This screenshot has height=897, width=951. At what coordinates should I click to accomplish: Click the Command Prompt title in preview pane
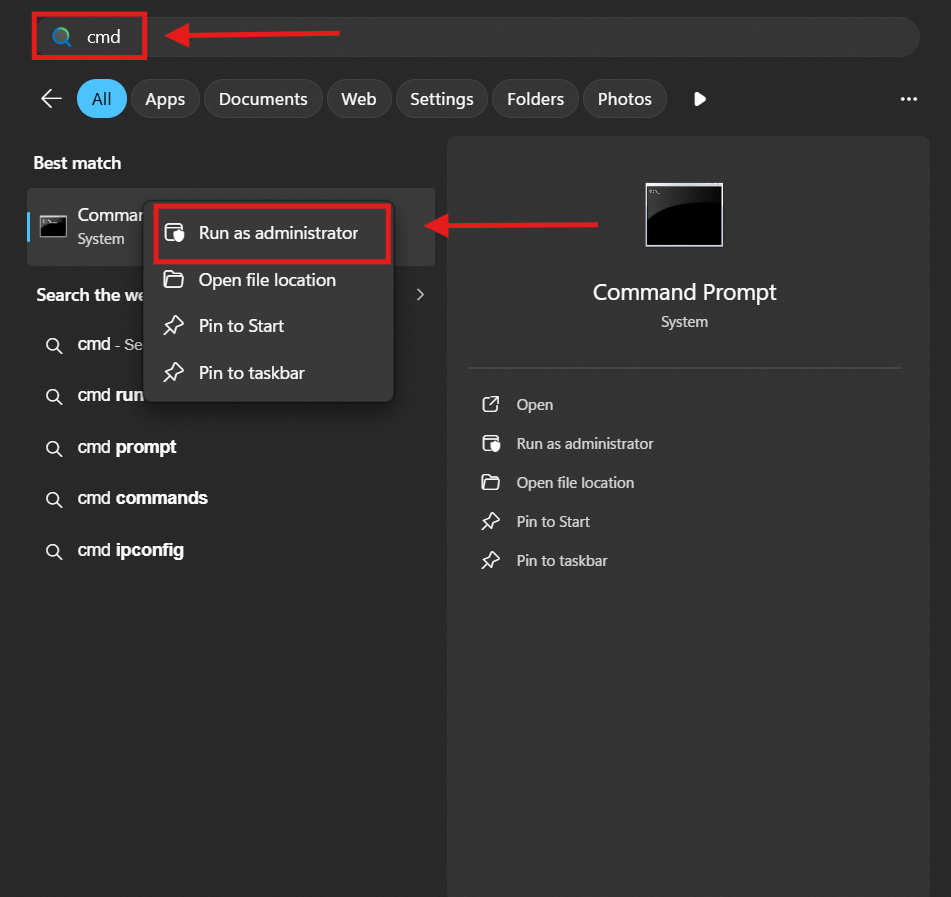(x=684, y=292)
